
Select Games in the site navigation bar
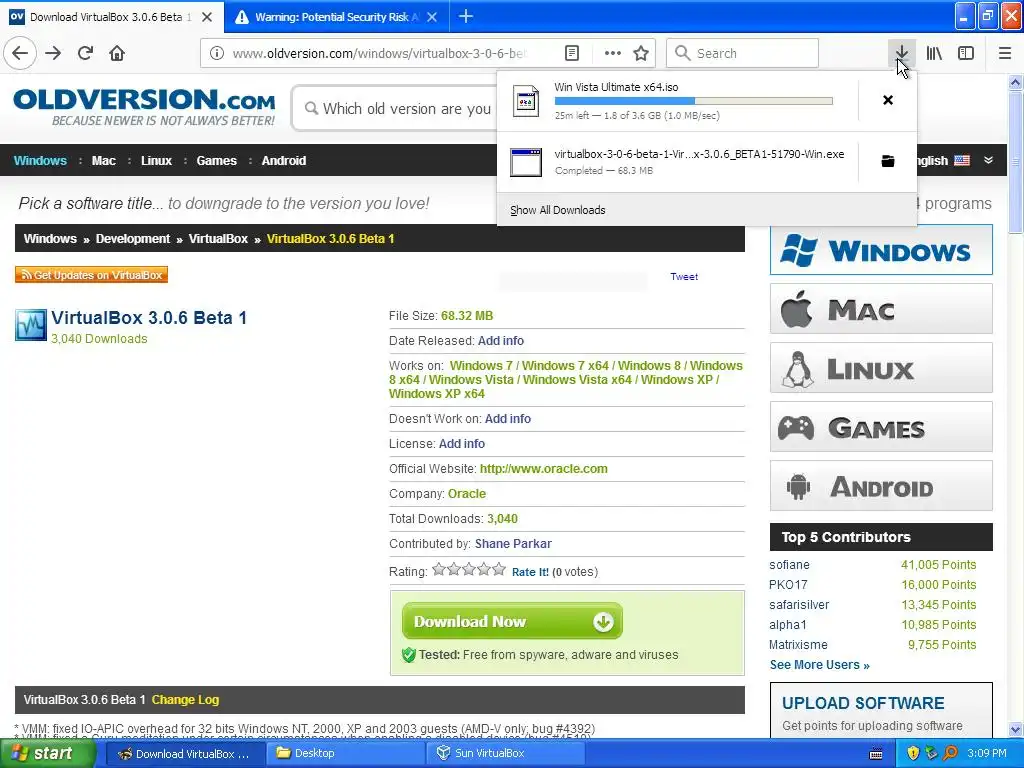coord(216,161)
